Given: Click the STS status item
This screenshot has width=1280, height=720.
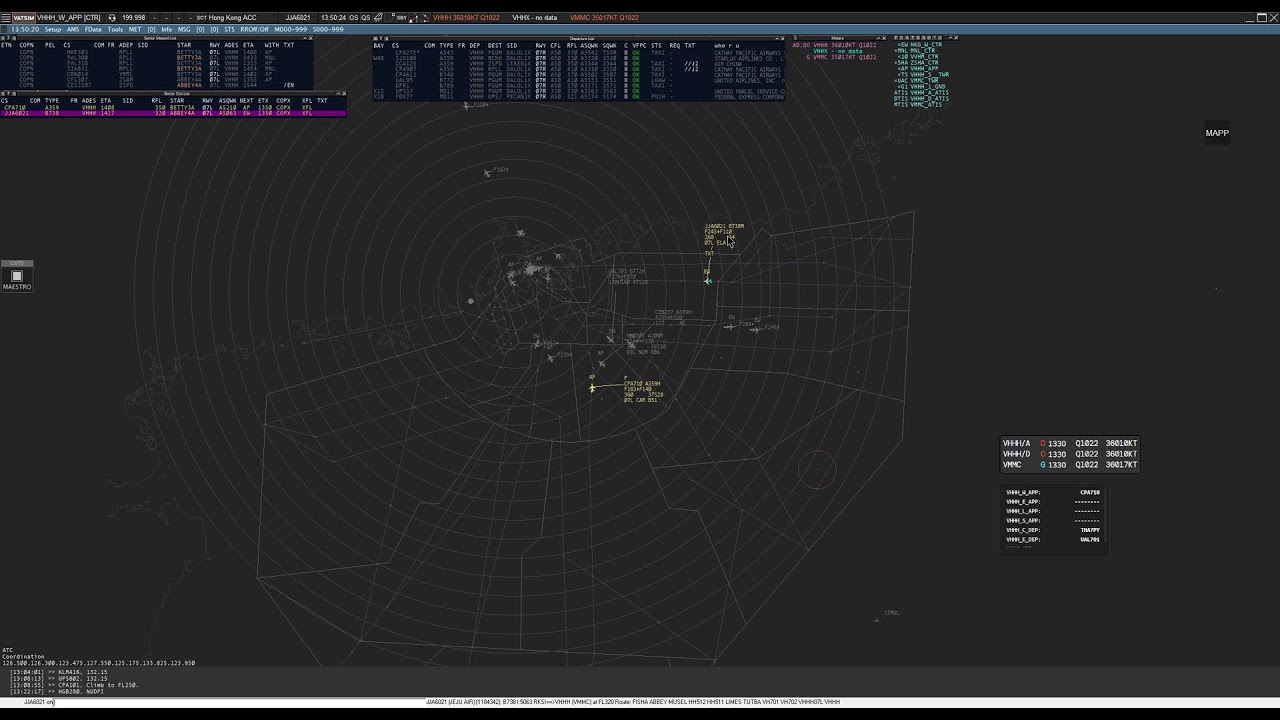Looking at the screenshot, I should [x=229, y=30].
